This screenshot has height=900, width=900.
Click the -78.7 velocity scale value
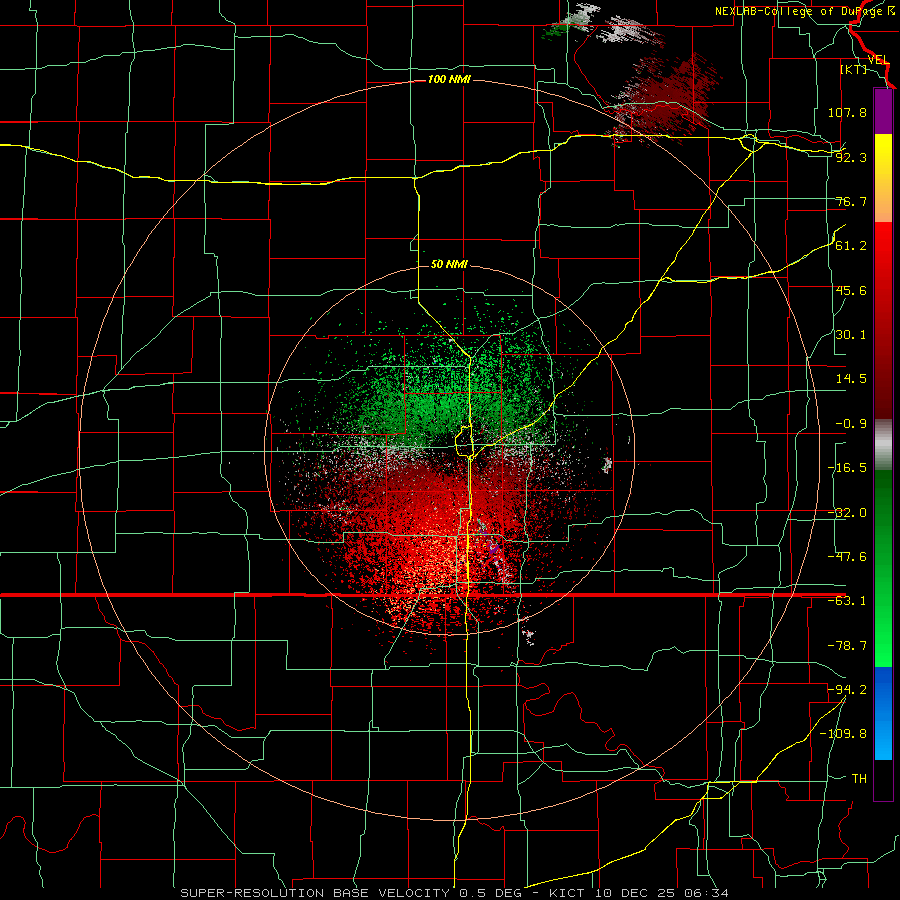coord(847,646)
